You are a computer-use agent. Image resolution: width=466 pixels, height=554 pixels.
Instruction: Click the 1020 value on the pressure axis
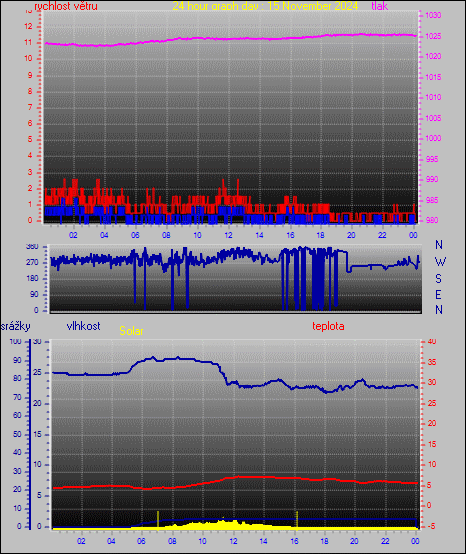[x=433, y=57]
